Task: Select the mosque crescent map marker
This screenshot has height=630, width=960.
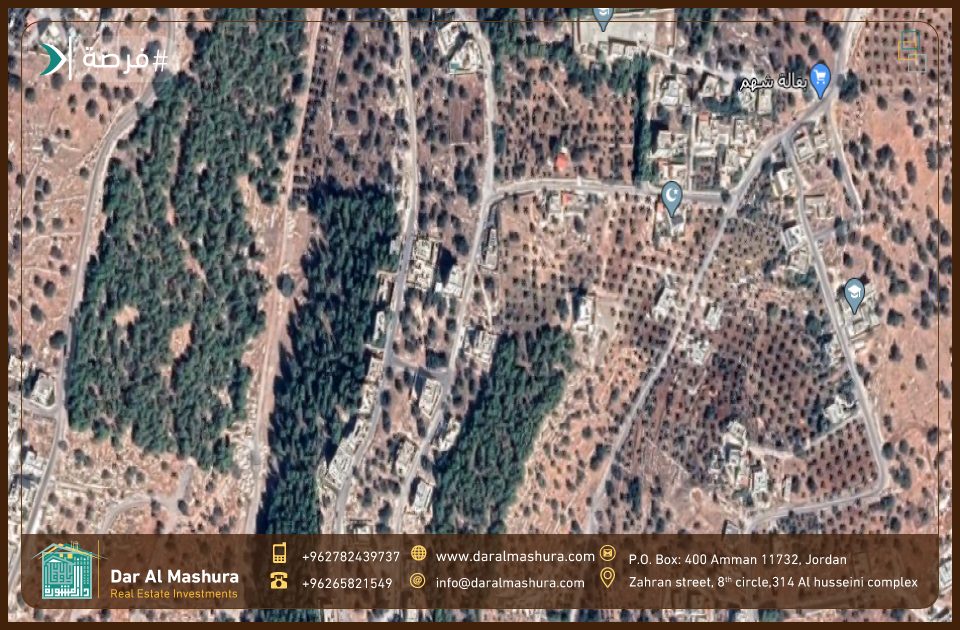Action: point(672,196)
